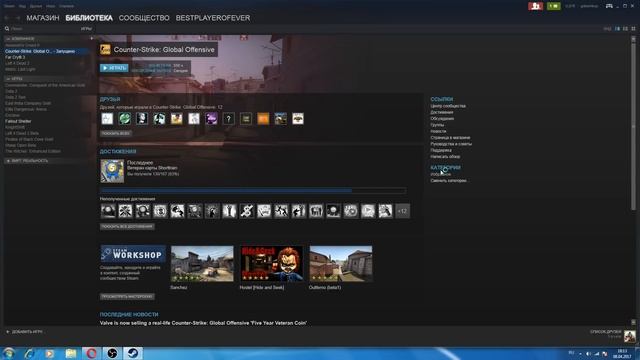The height and width of the screenshot is (360, 640).
Task: Click ПРОСМОТРЕТЬ МАСТЕРСКУЮ button
Action: click(x=127, y=296)
